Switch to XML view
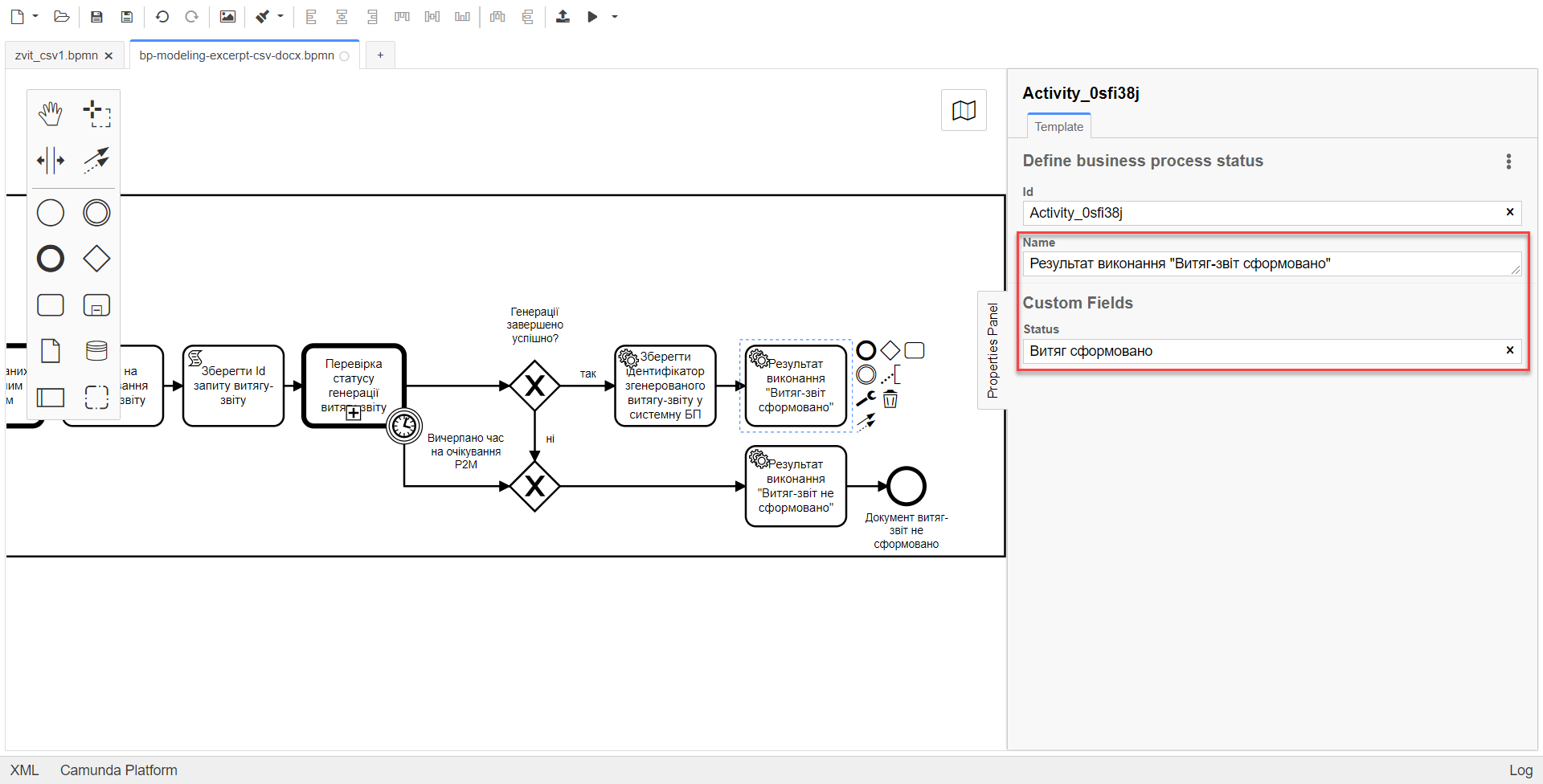The width and height of the screenshot is (1543, 784). pos(24,770)
